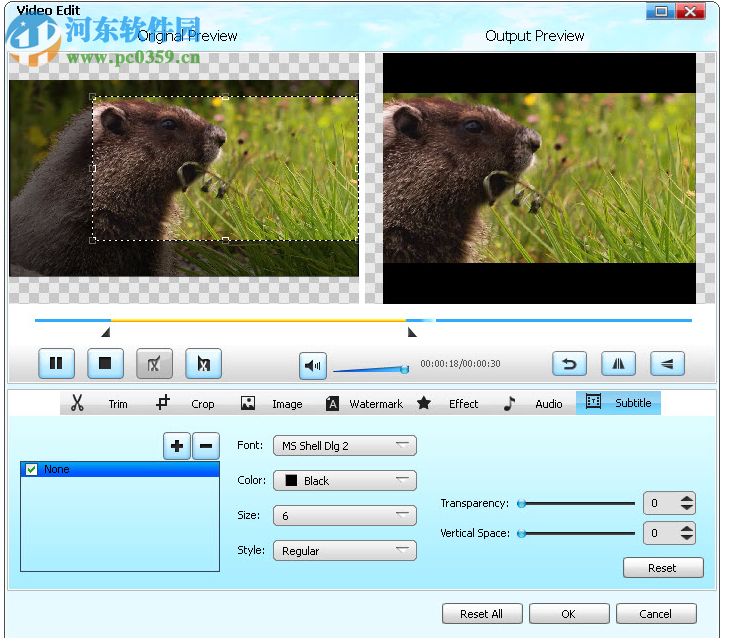Click the top-middle crop handle in Original Preview

coord(225,97)
